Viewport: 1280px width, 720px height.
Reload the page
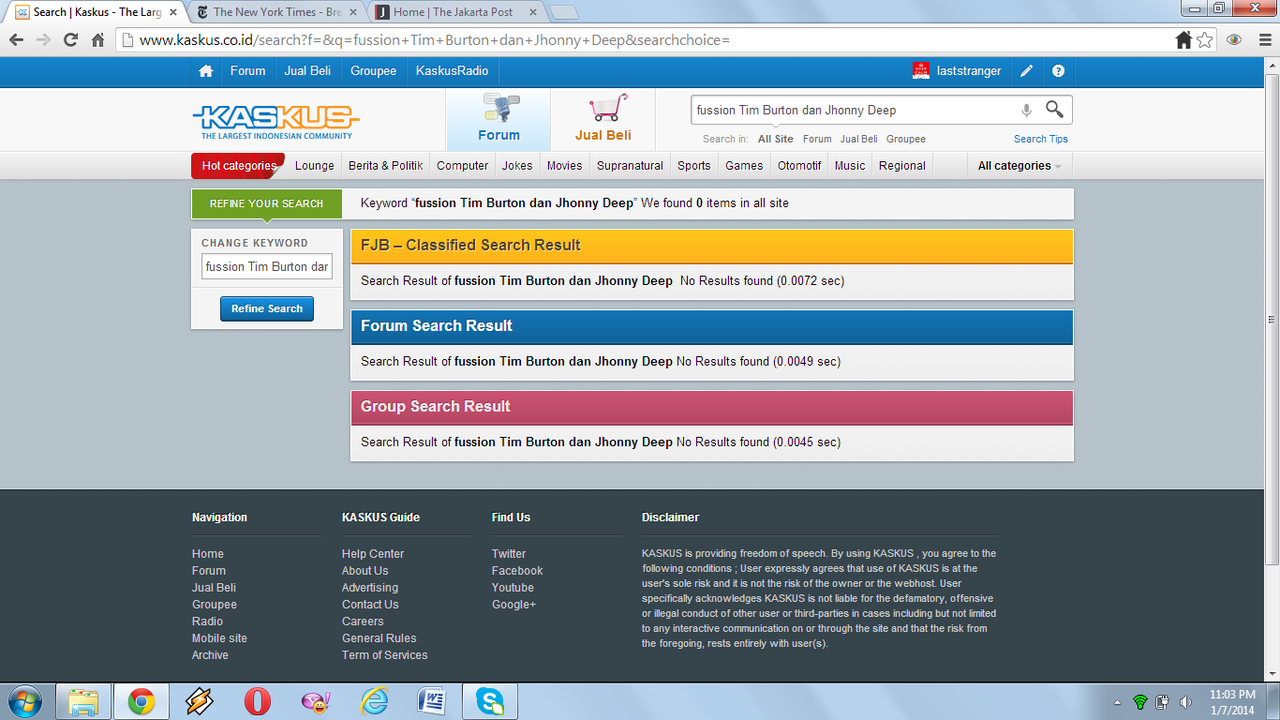click(70, 40)
